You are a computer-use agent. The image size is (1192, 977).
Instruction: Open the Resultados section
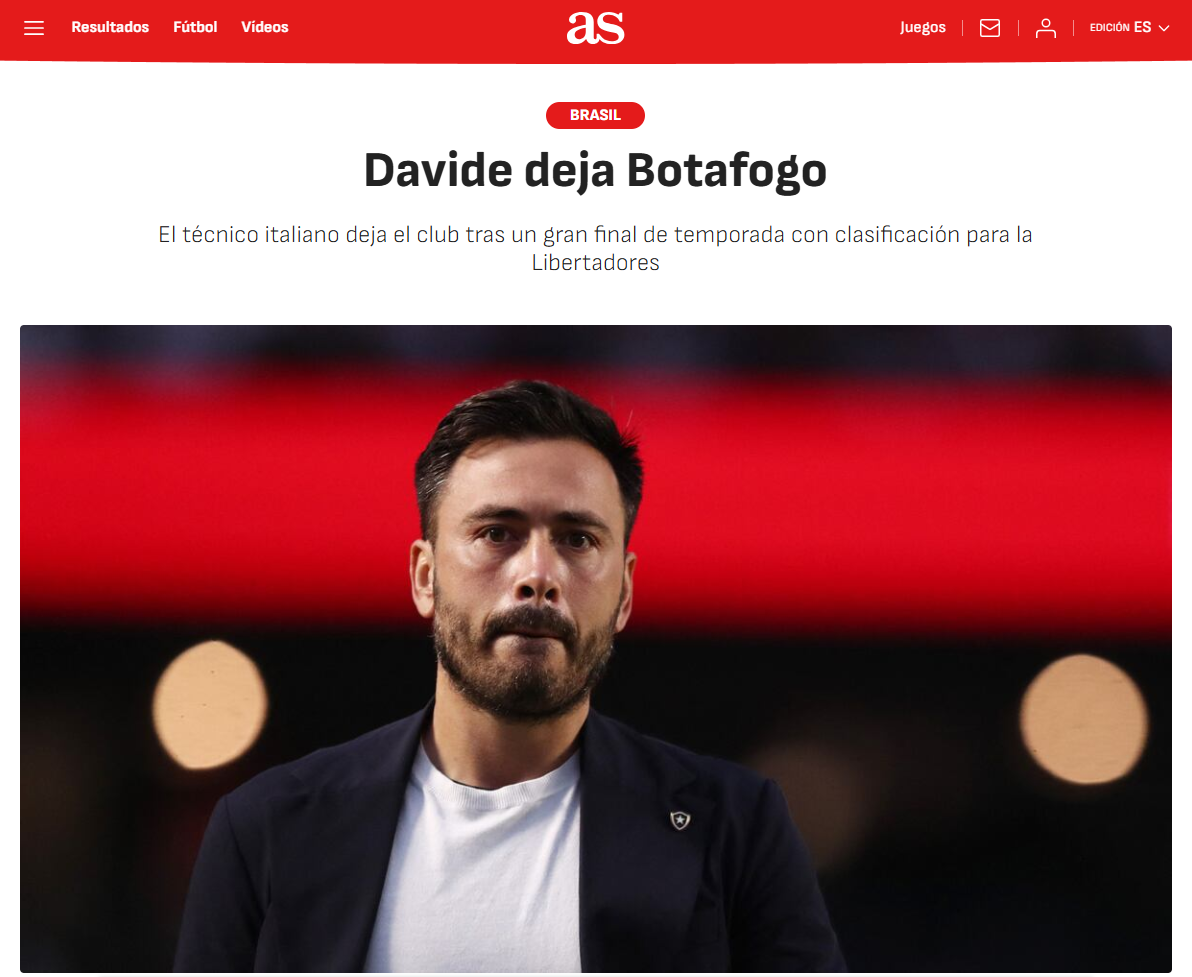[110, 27]
